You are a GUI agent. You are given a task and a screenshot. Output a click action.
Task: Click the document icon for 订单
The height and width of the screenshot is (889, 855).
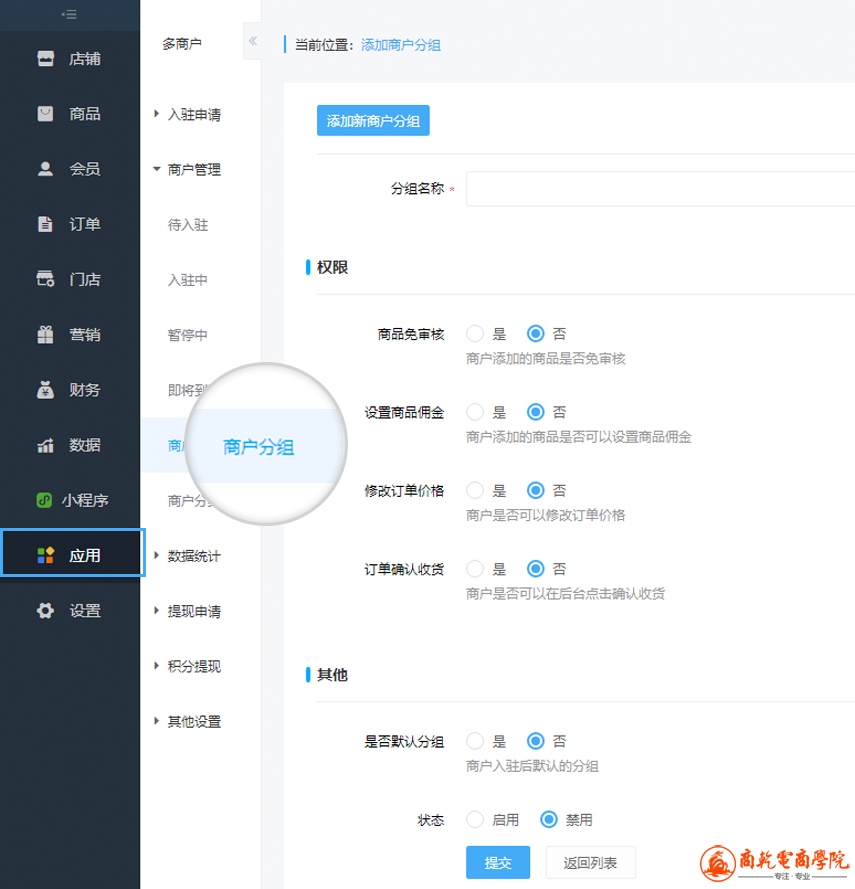[x=45, y=224]
